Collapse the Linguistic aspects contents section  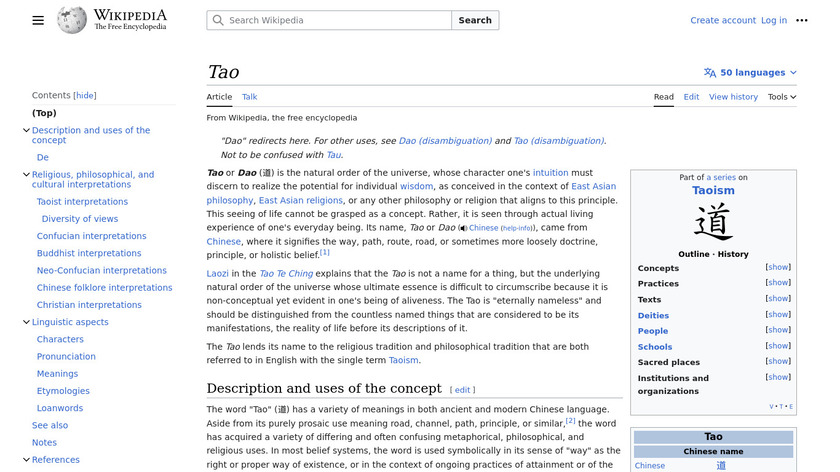point(26,322)
